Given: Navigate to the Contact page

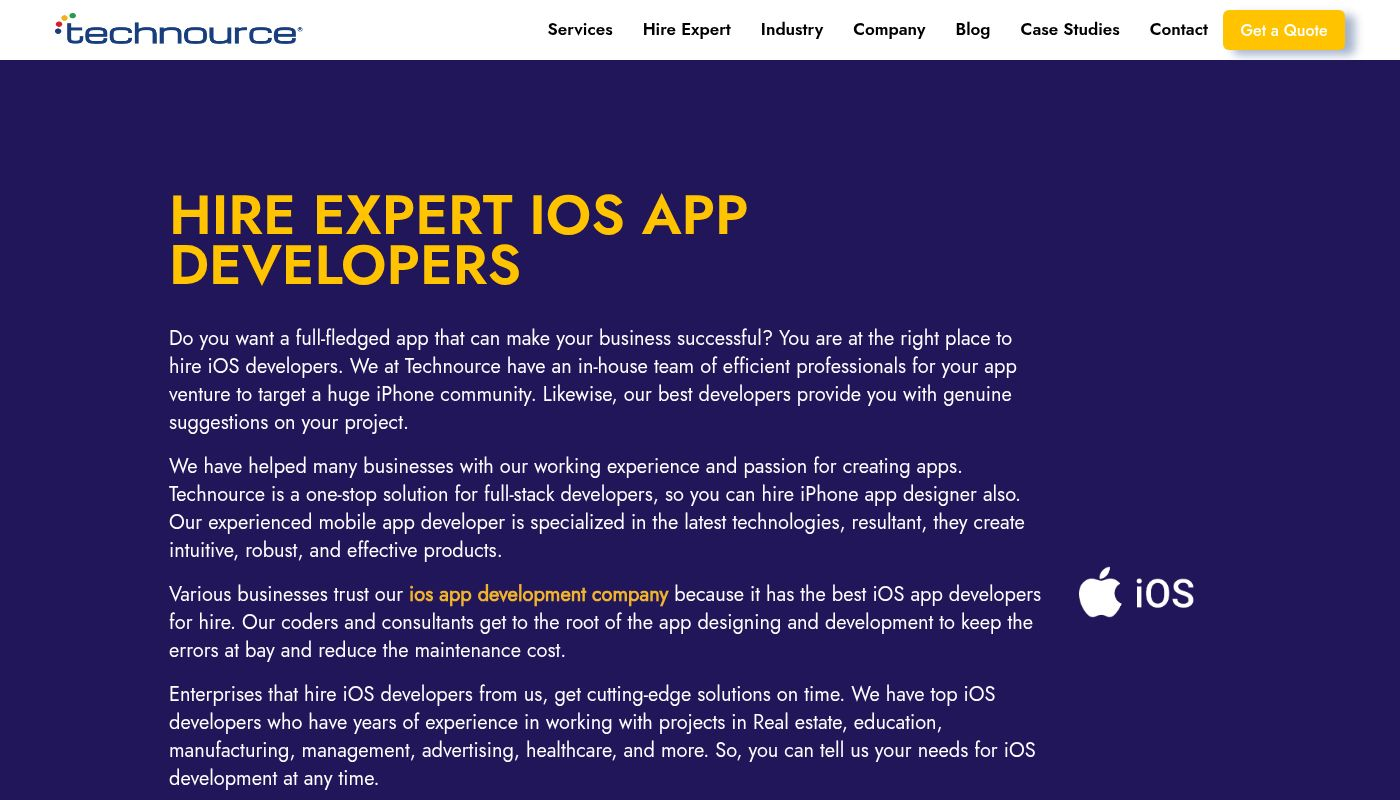Looking at the screenshot, I should [x=1178, y=30].
